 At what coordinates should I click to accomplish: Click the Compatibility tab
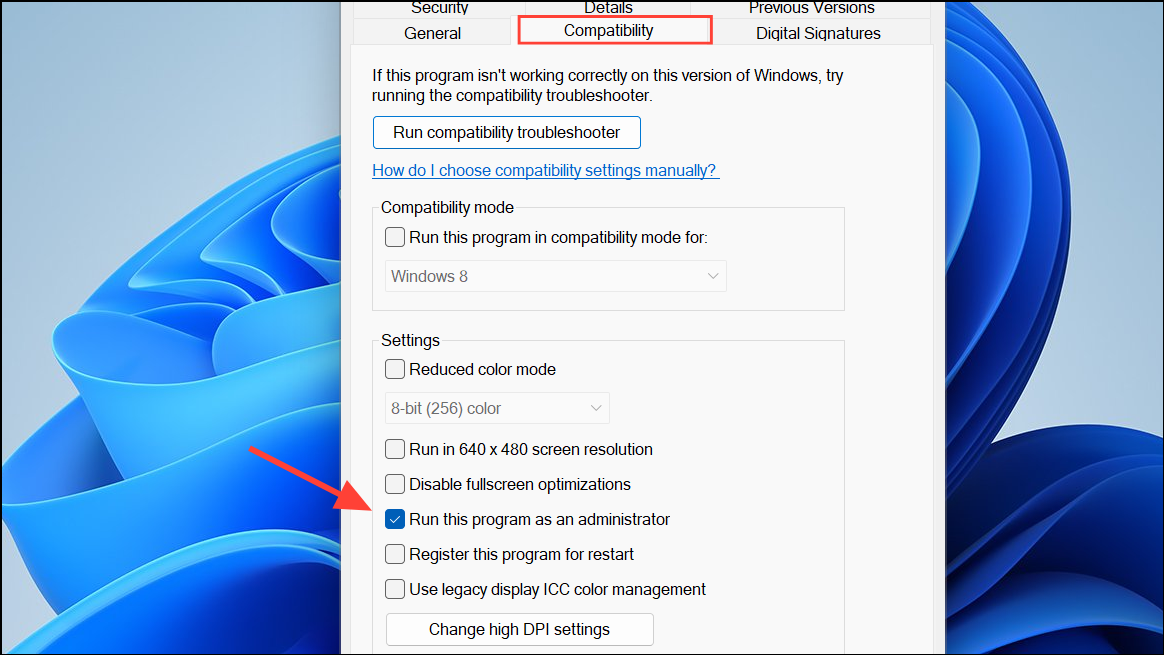pyautogui.click(x=608, y=31)
